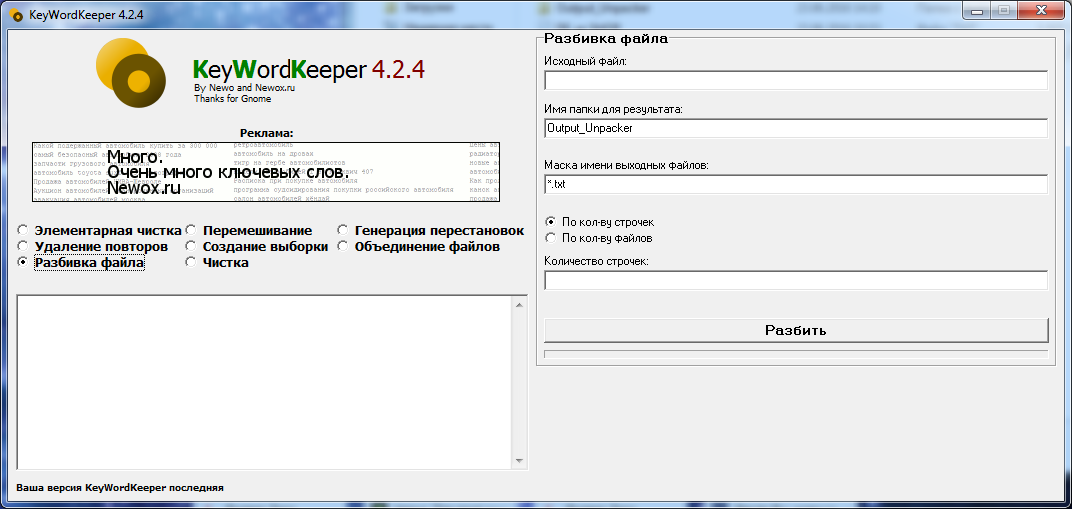Select splitting По кол-ву файлов
The image size is (1072, 509).
pyautogui.click(x=550, y=238)
